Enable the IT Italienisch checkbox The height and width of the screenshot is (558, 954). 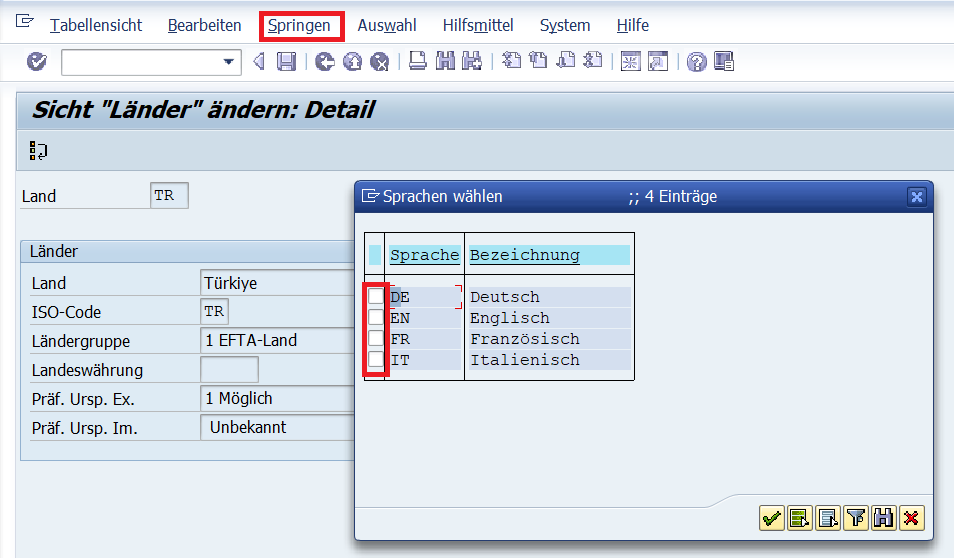pyautogui.click(x=376, y=360)
